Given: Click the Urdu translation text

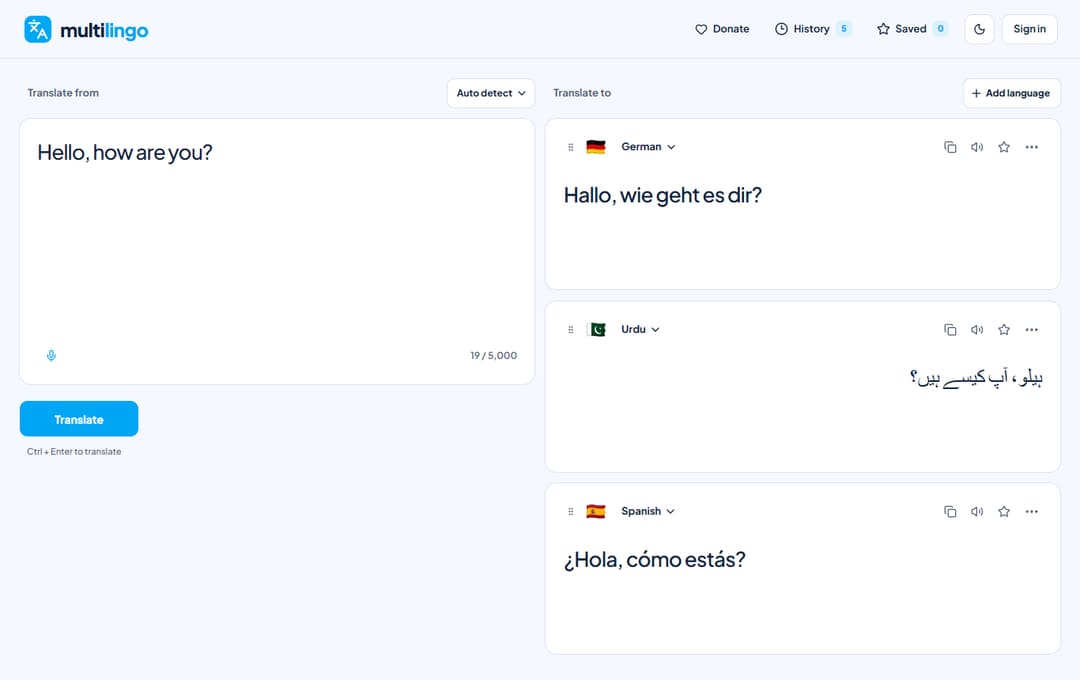Looking at the screenshot, I should pos(976,378).
